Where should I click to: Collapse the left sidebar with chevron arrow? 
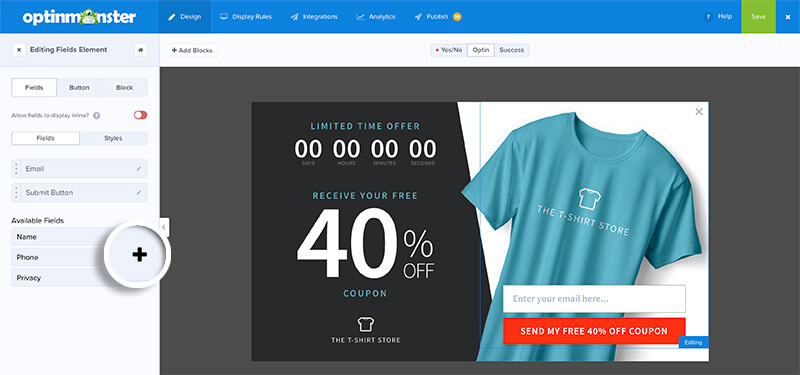pyautogui.click(x=164, y=228)
